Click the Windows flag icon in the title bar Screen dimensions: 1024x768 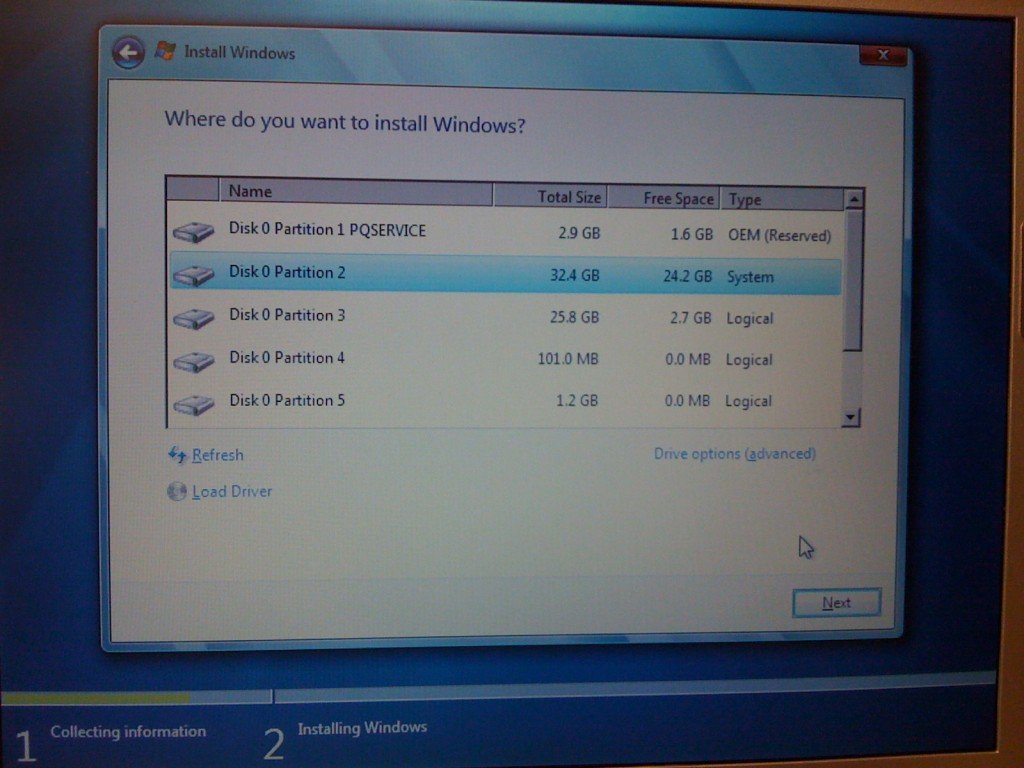[163, 51]
